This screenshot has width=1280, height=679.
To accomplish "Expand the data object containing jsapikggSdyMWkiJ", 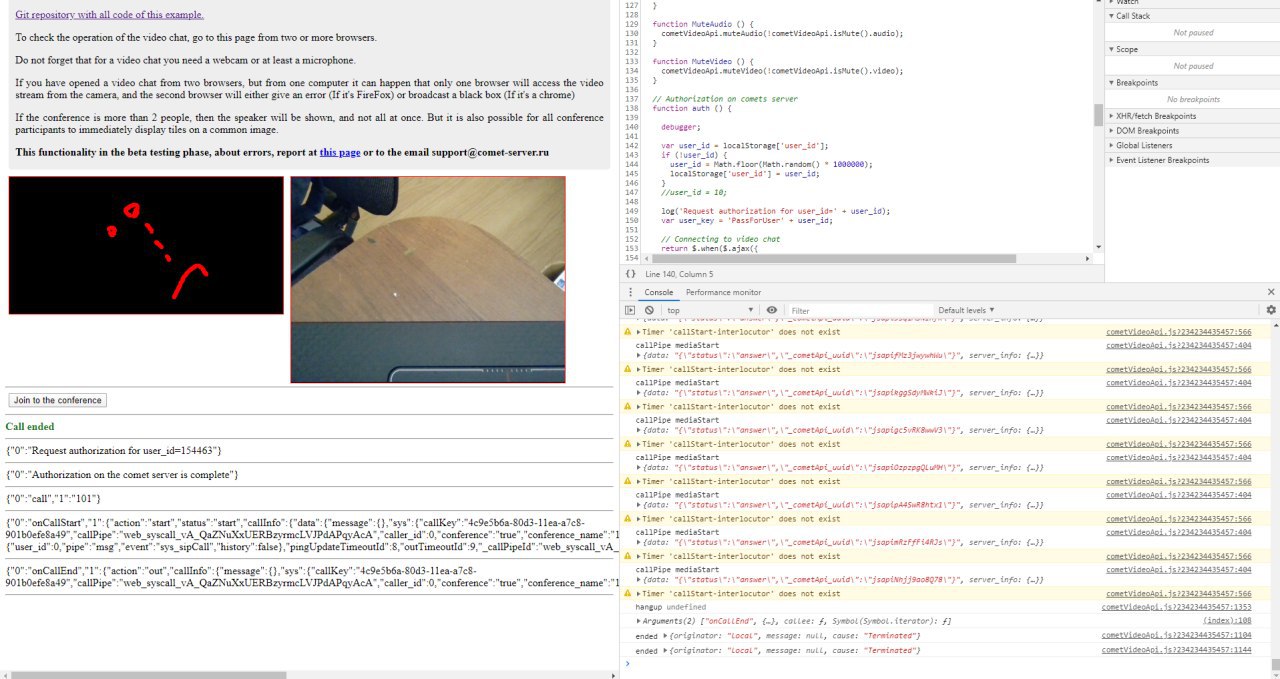I will (639, 392).
